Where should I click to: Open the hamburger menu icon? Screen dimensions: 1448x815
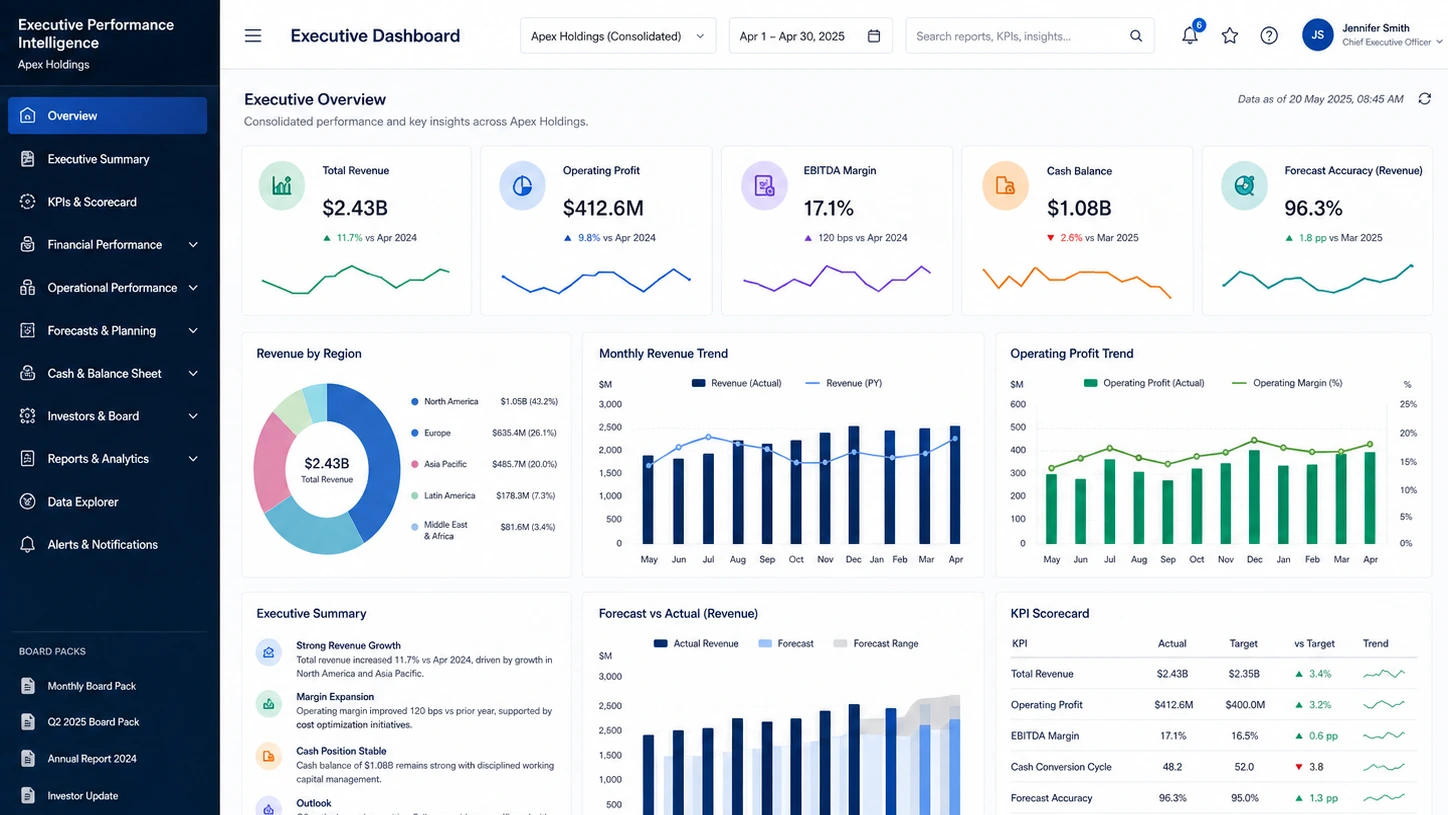tap(253, 36)
